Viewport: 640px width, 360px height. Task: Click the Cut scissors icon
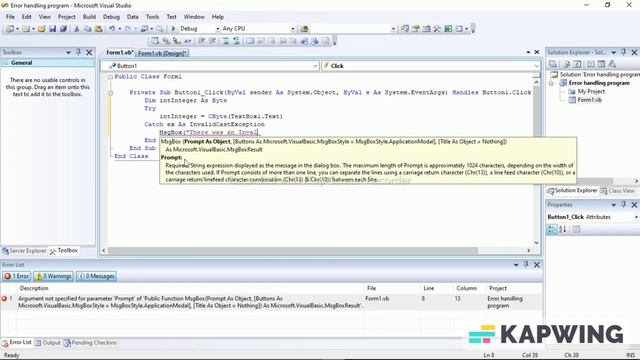click(76, 29)
